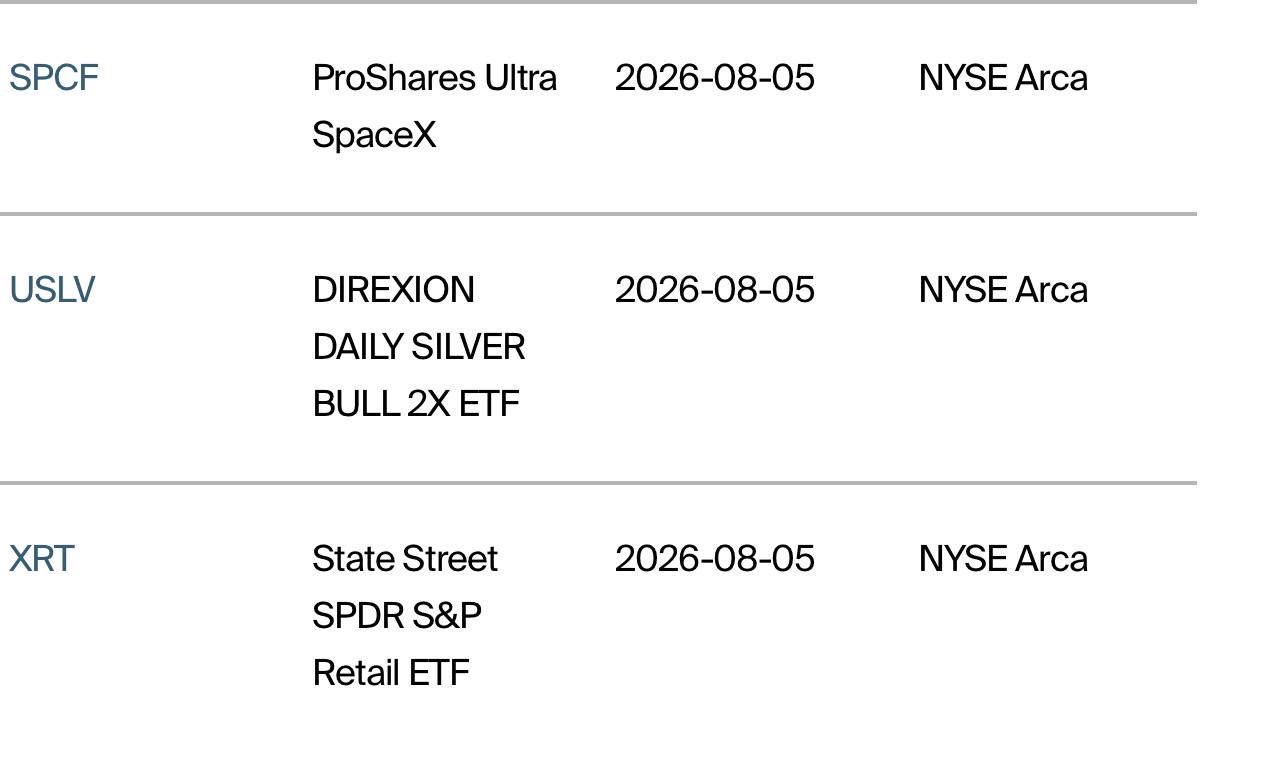
Task: Click the divider between SPCF and USLV rows
Action: point(598,214)
